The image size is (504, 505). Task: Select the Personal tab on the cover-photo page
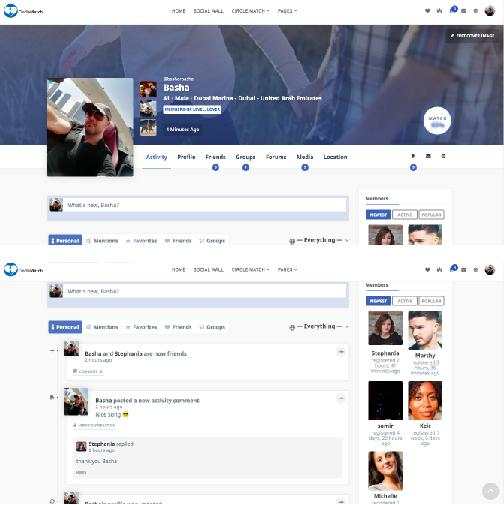click(65, 240)
